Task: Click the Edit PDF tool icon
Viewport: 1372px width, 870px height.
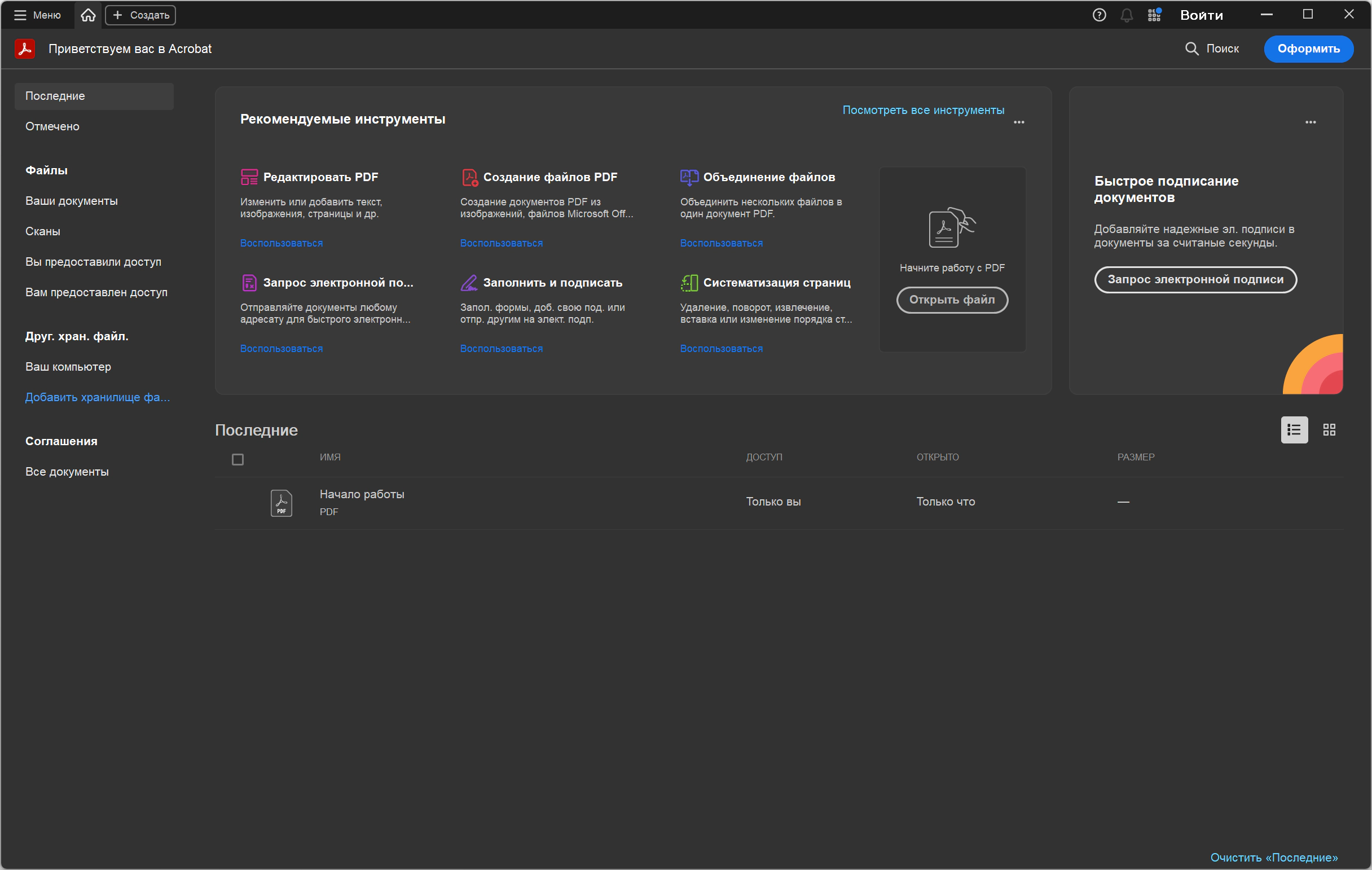Action: (249, 177)
